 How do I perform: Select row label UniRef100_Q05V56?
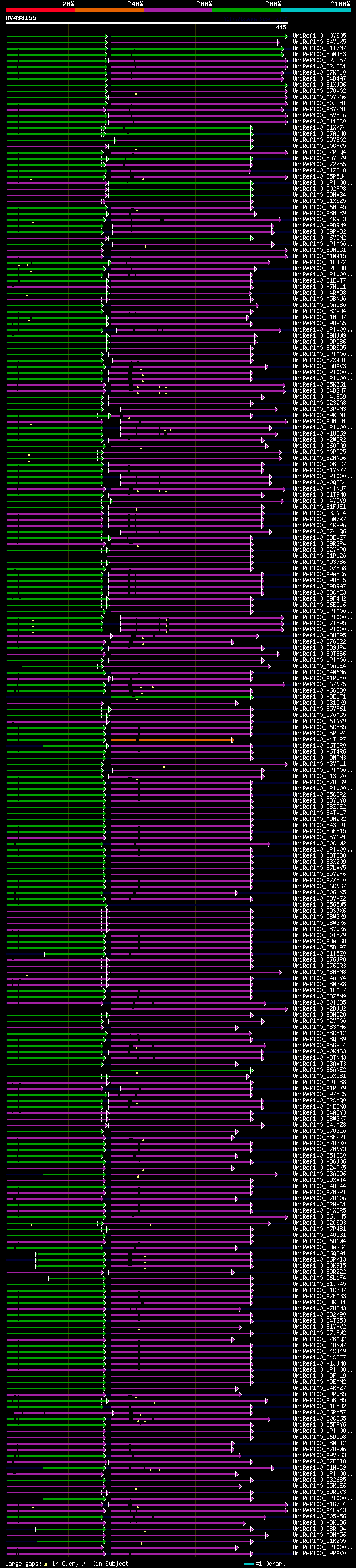point(319,1516)
